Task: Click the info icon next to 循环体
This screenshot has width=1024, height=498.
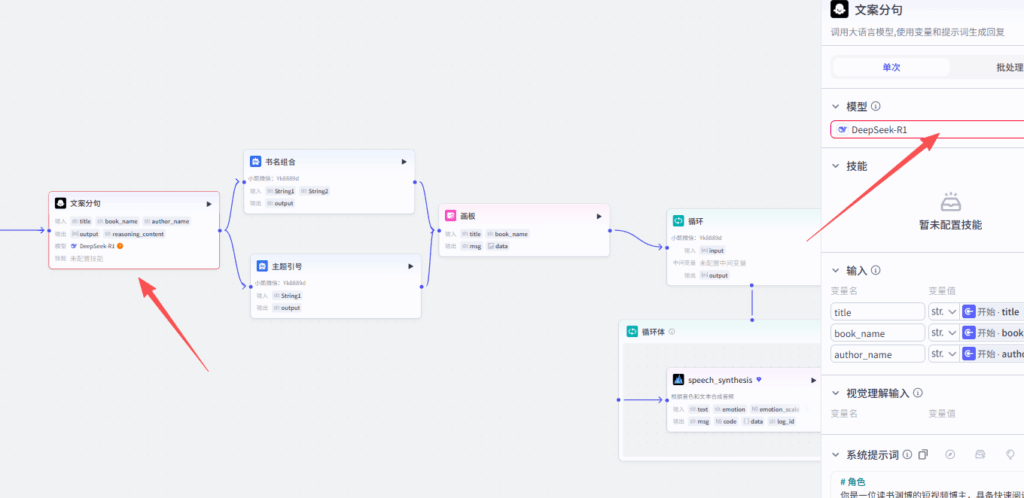Action: (x=670, y=331)
